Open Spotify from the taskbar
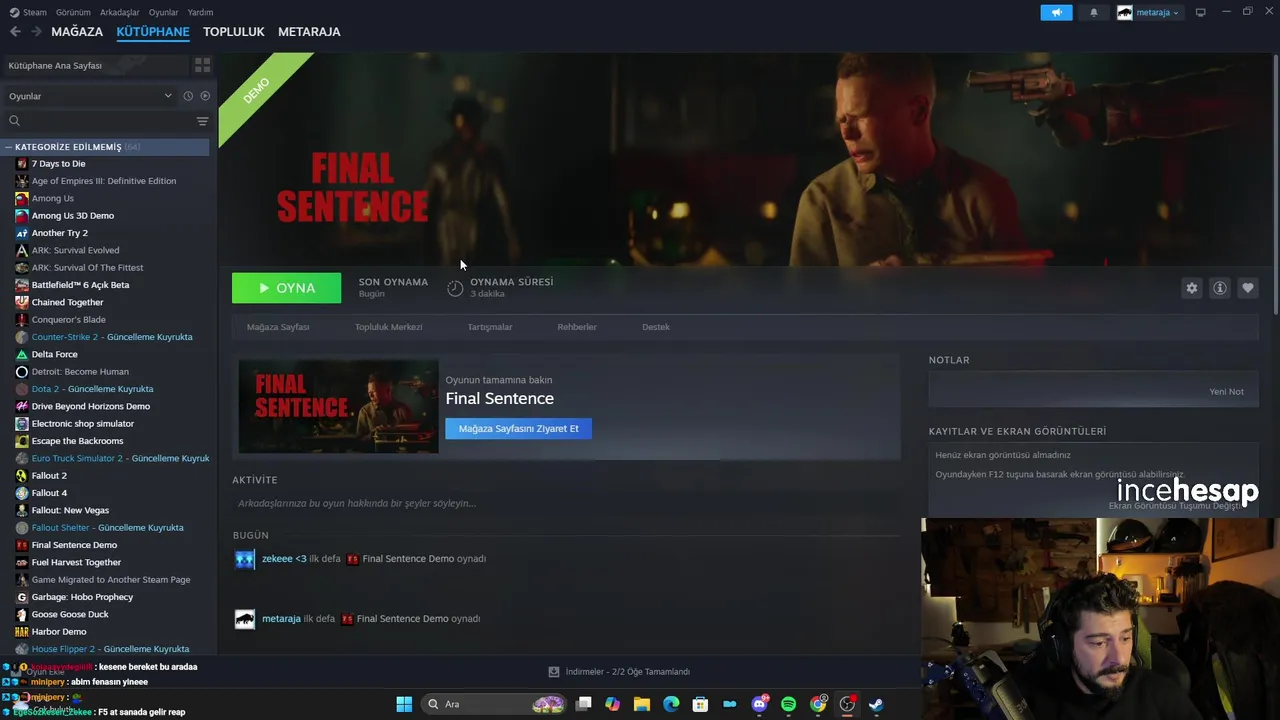The width and height of the screenshot is (1280, 720). tap(788, 704)
